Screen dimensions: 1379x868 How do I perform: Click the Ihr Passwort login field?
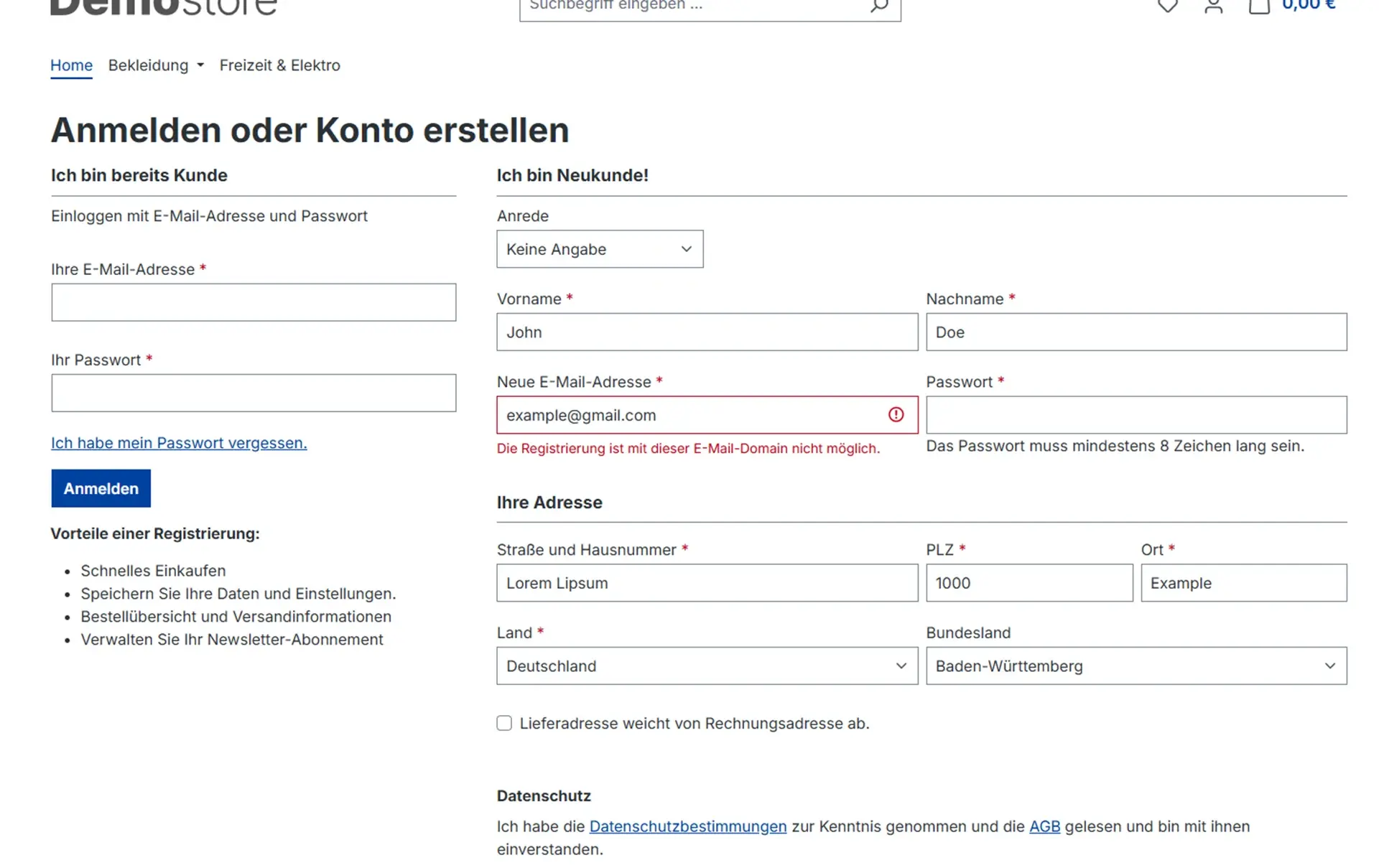[254, 393]
